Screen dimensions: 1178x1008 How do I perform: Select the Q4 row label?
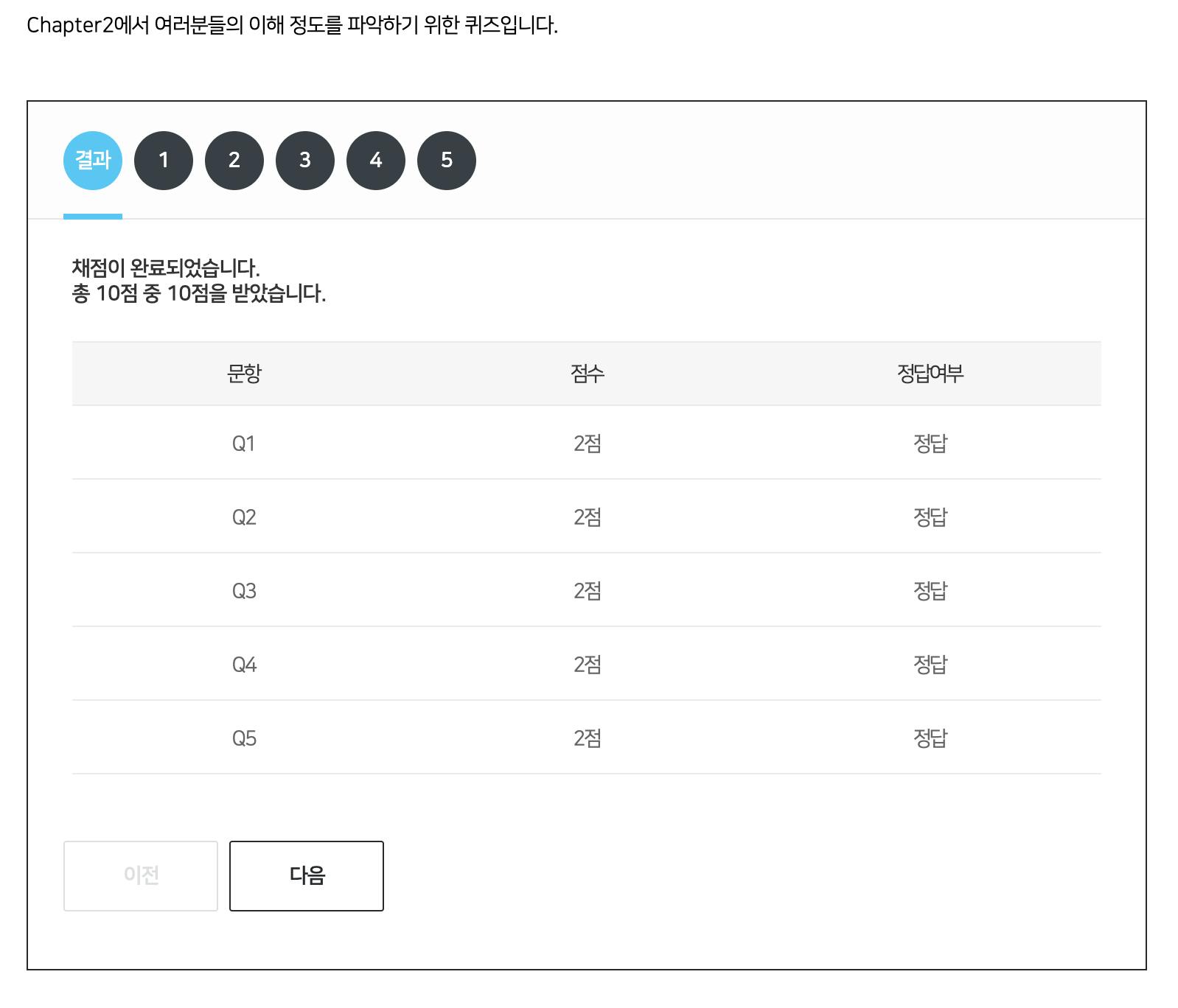[244, 665]
